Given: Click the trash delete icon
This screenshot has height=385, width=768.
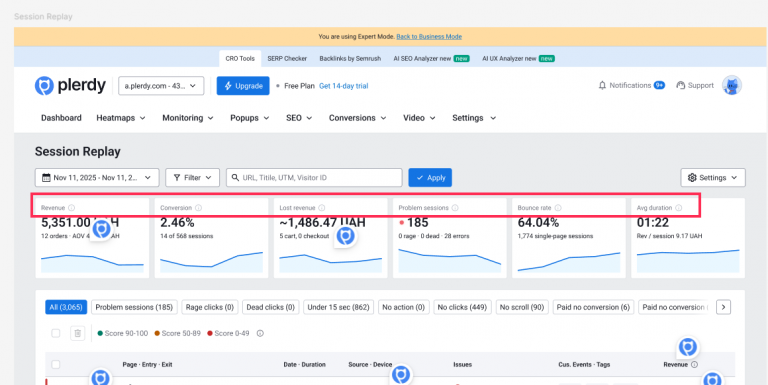Looking at the screenshot, I should click(x=77, y=334).
